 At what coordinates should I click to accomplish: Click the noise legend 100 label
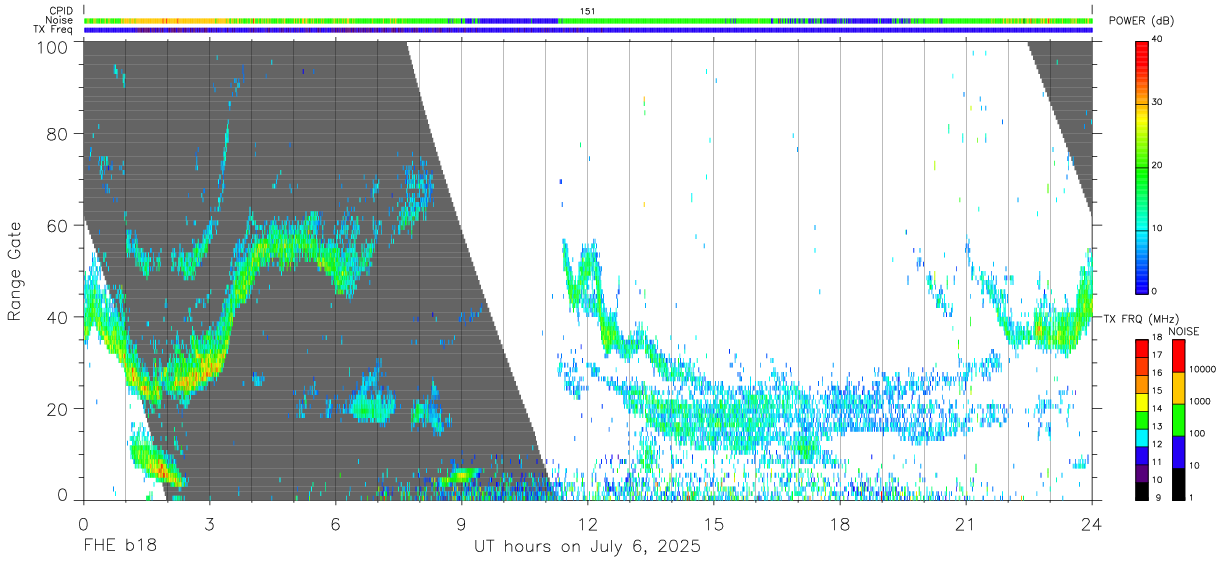(x=1196, y=433)
